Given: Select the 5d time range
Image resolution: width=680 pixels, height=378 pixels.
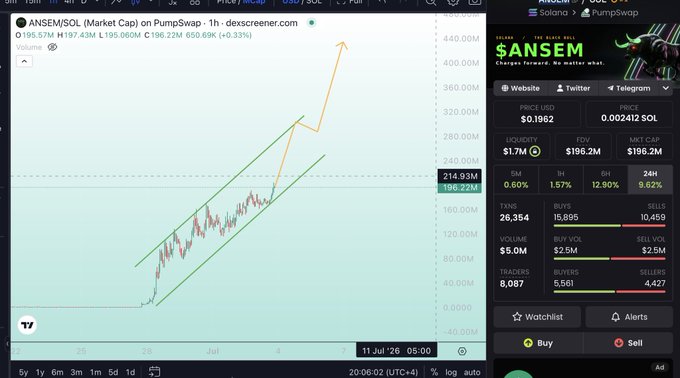Looking at the screenshot, I should pos(113,372).
